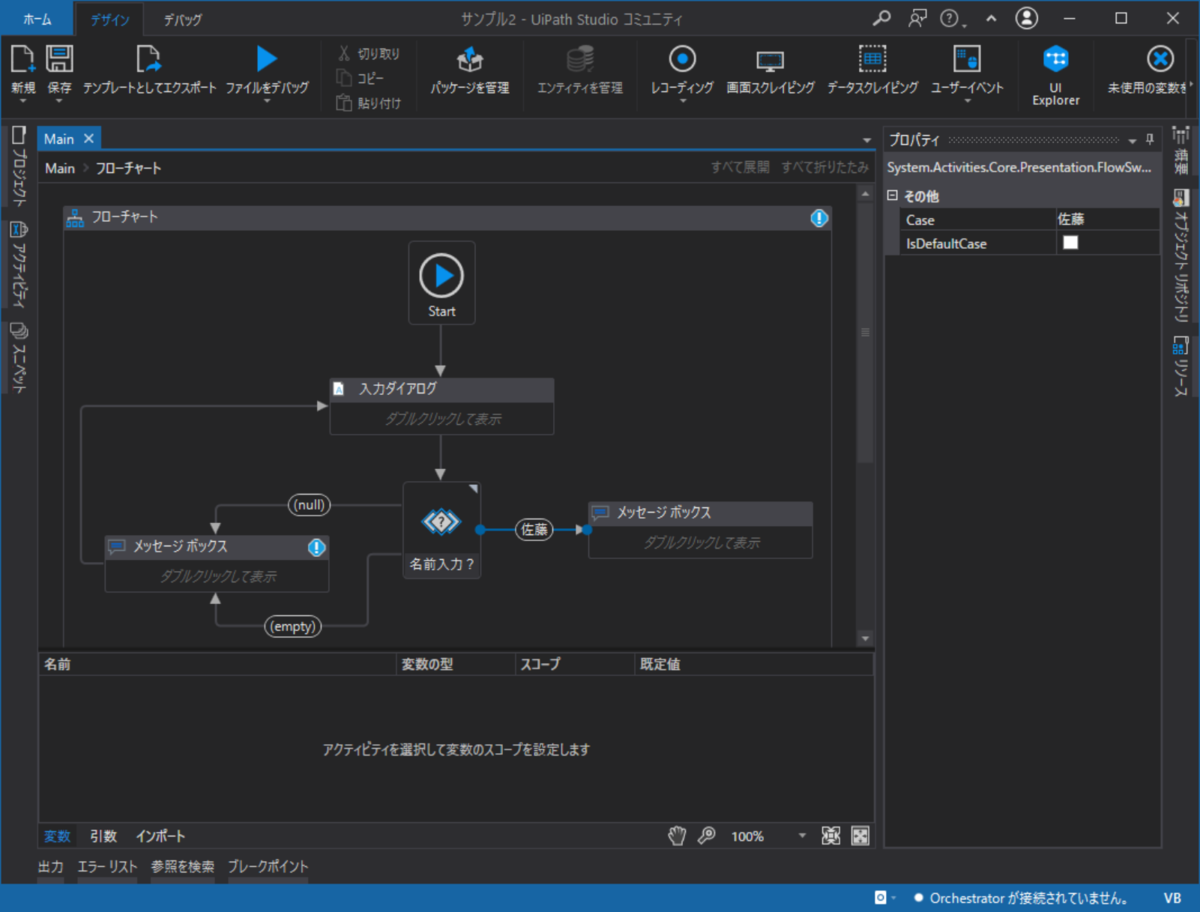This screenshot has width=1200, height=912.
Task: Click テンプレートとしてエクスポート icon
Action: click(149, 59)
